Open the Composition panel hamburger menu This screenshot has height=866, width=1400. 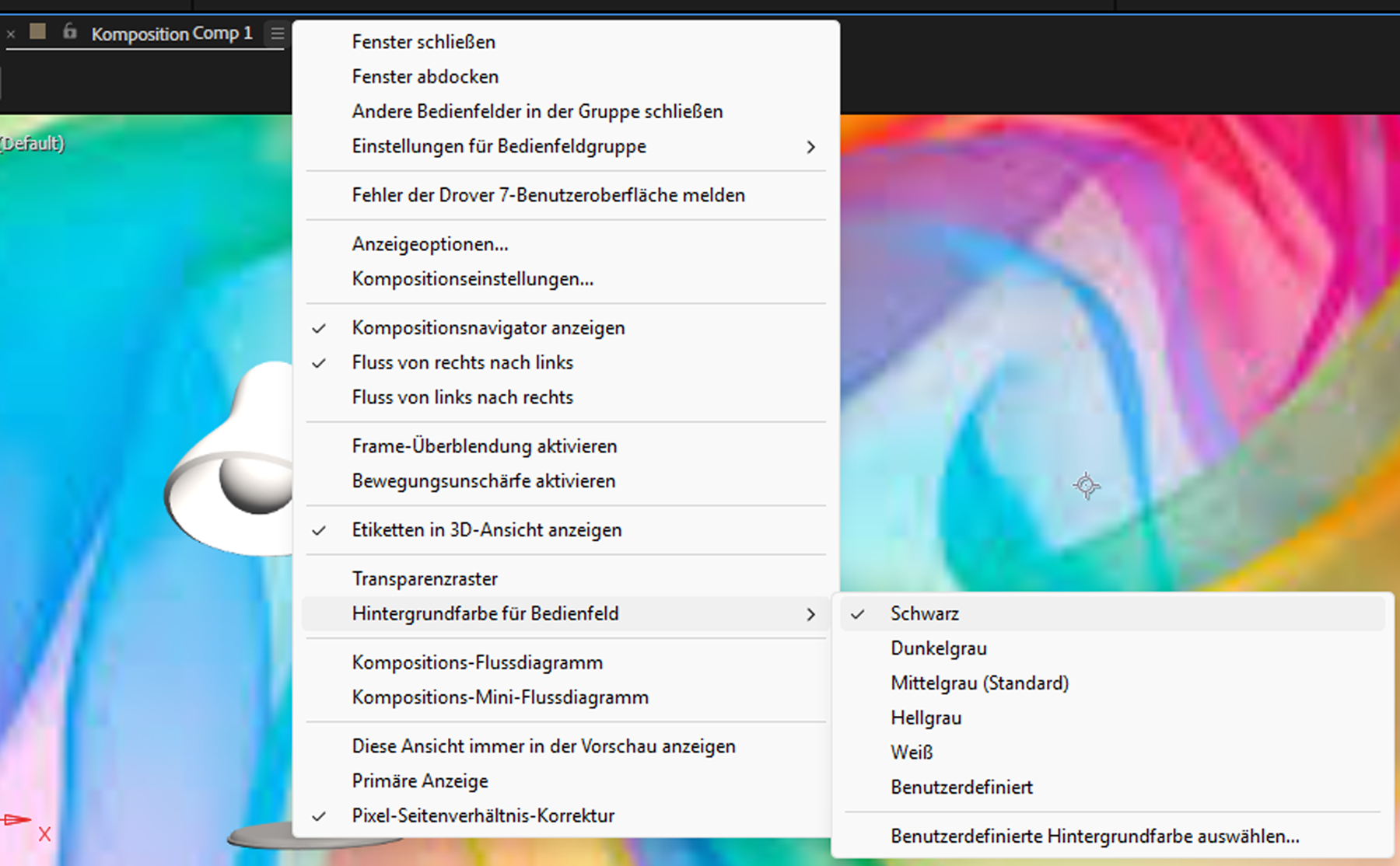coord(277,33)
